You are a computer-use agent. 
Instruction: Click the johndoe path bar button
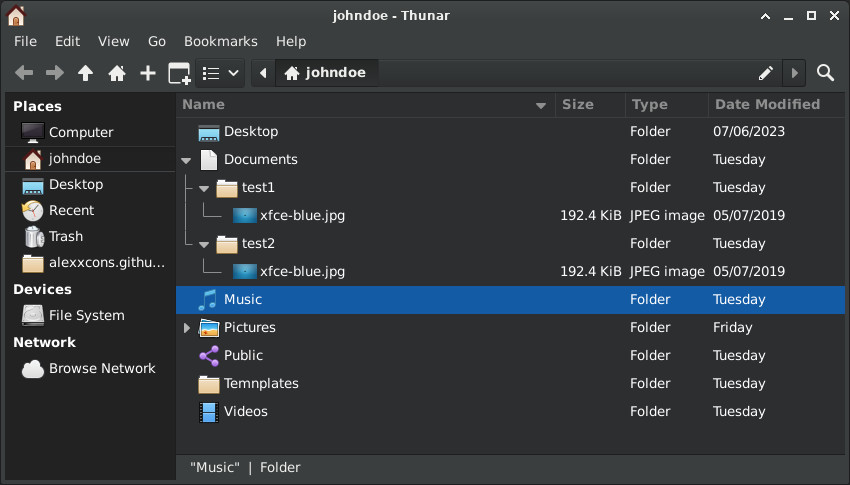pos(326,73)
